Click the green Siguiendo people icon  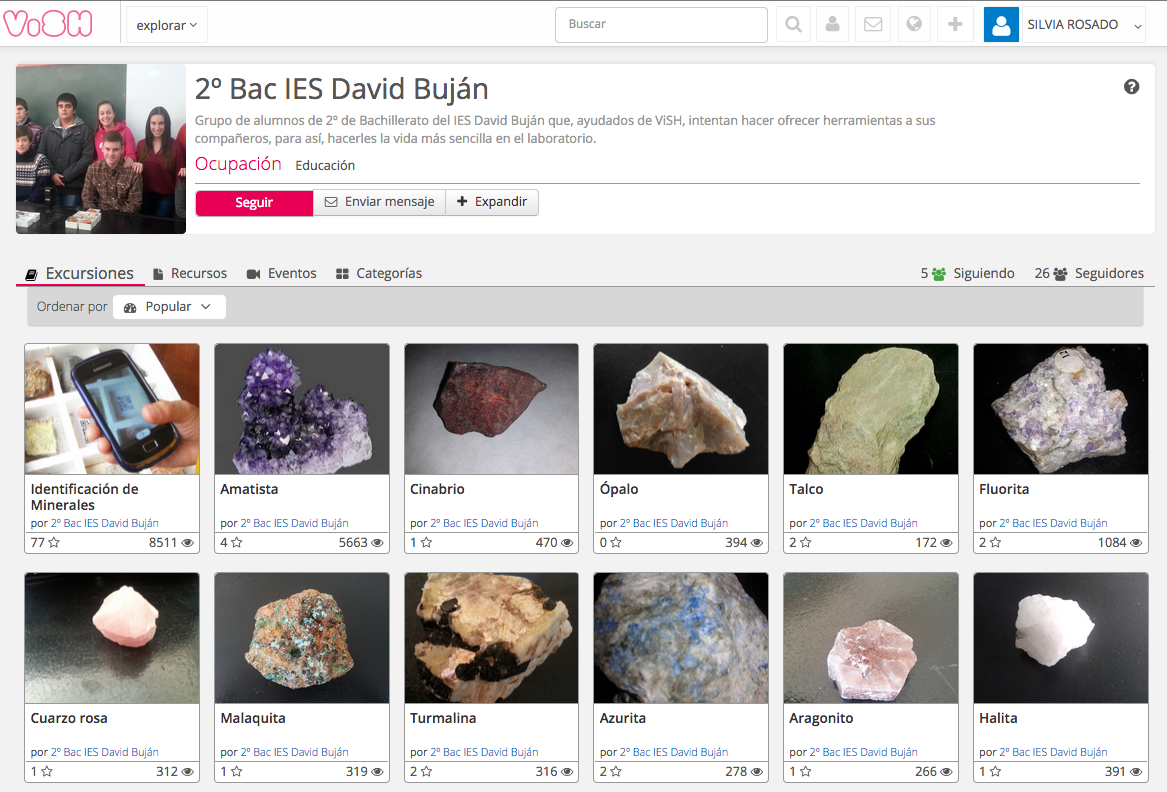(x=939, y=274)
